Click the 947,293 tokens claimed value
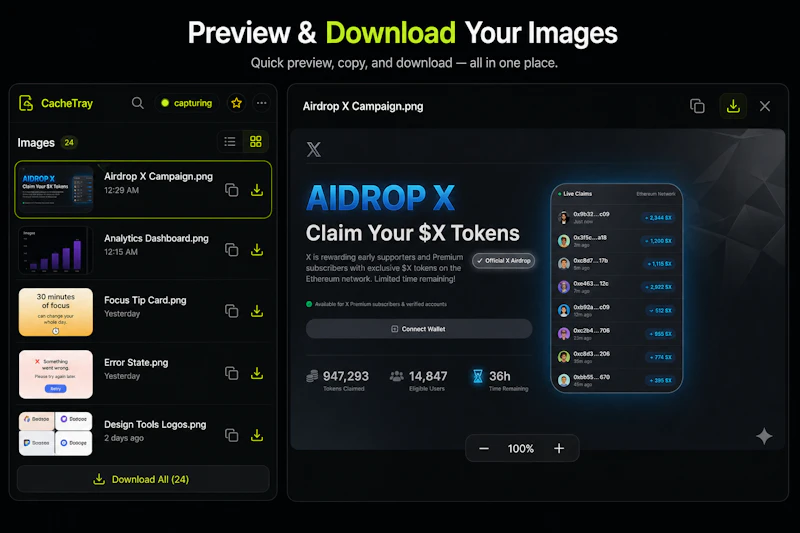 346,376
